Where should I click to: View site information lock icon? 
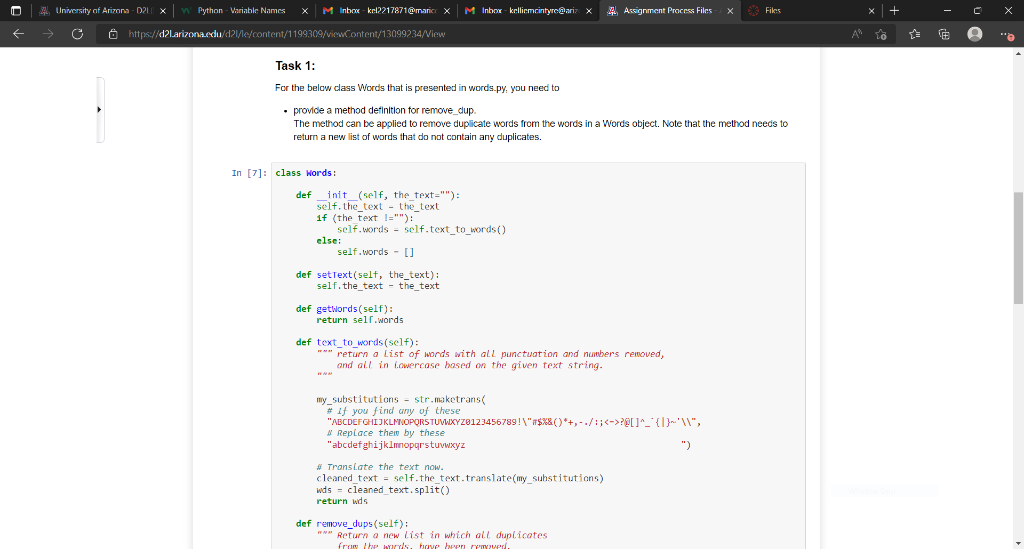click(113, 34)
